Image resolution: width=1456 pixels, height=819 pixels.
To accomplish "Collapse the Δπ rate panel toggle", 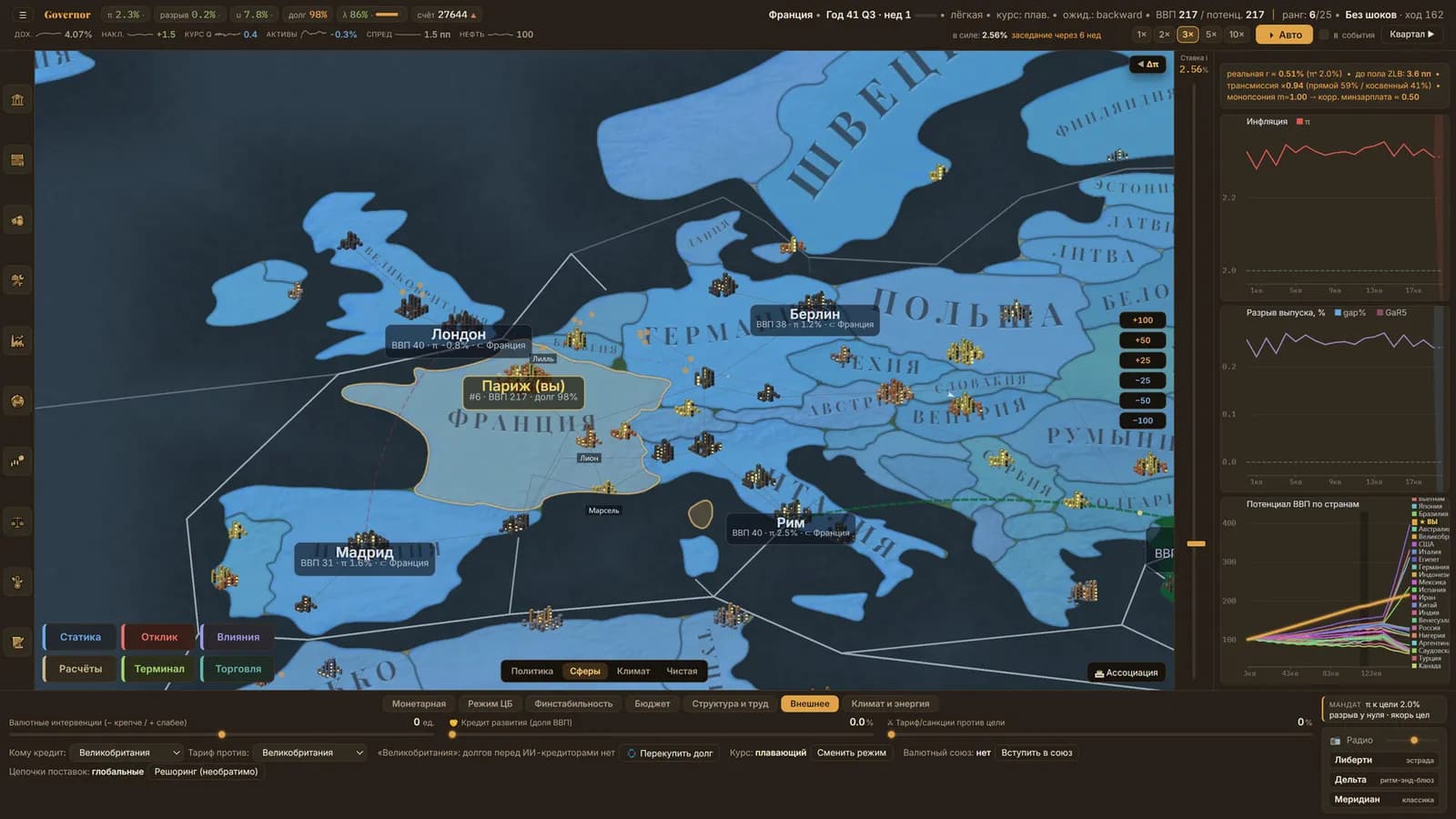I will click(x=1148, y=64).
